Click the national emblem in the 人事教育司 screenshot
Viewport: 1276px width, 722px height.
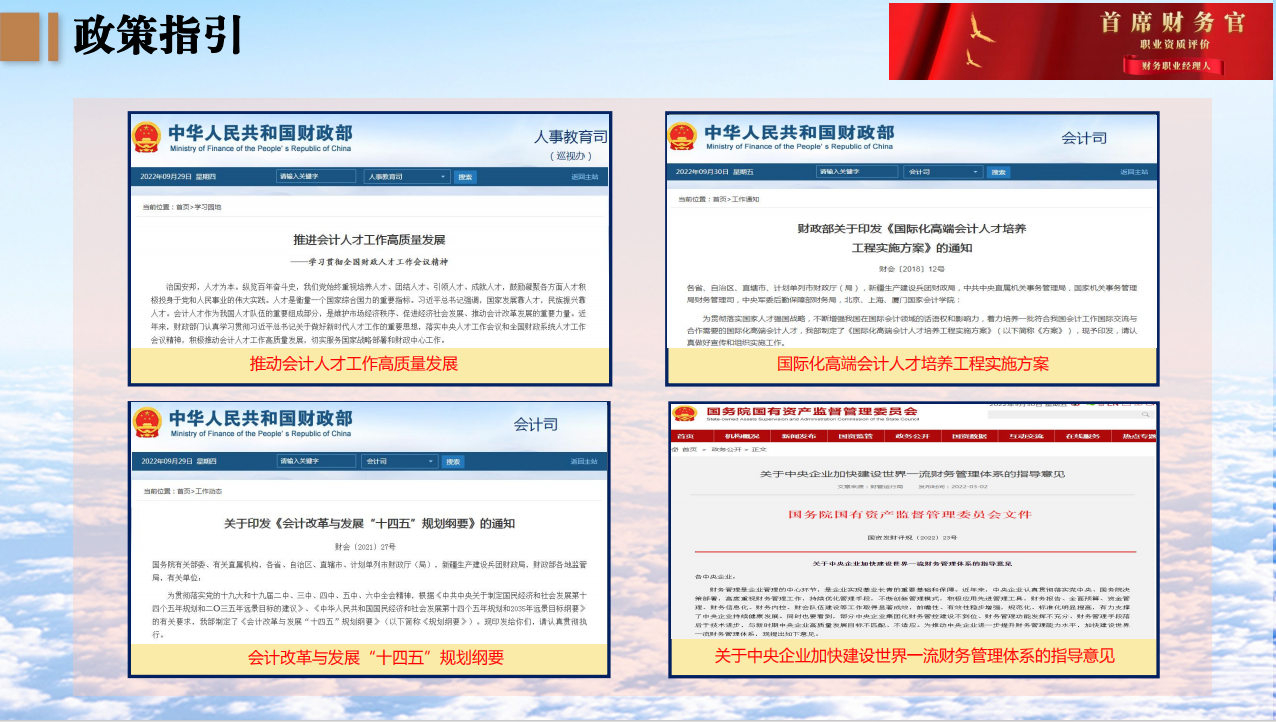(x=146, y=136)
